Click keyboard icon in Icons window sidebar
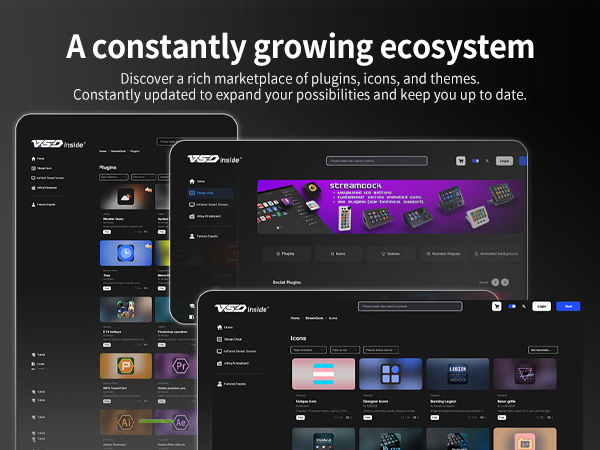This screenshot has width=600, height=450. (219, 363)
